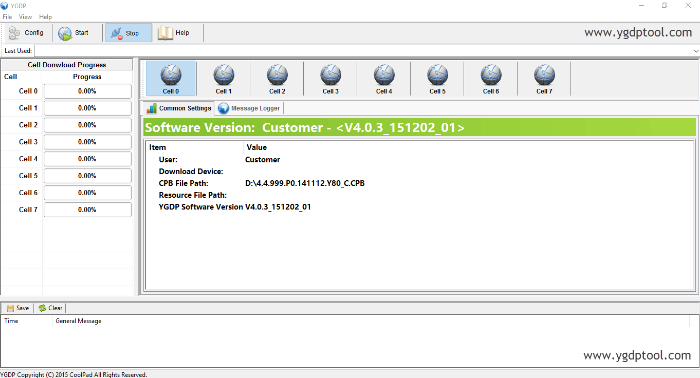Image resolution: width=700 pixels, height=378 pixels.
Task: Click the Cell 0 label in progress list
Action: [28, 91]
